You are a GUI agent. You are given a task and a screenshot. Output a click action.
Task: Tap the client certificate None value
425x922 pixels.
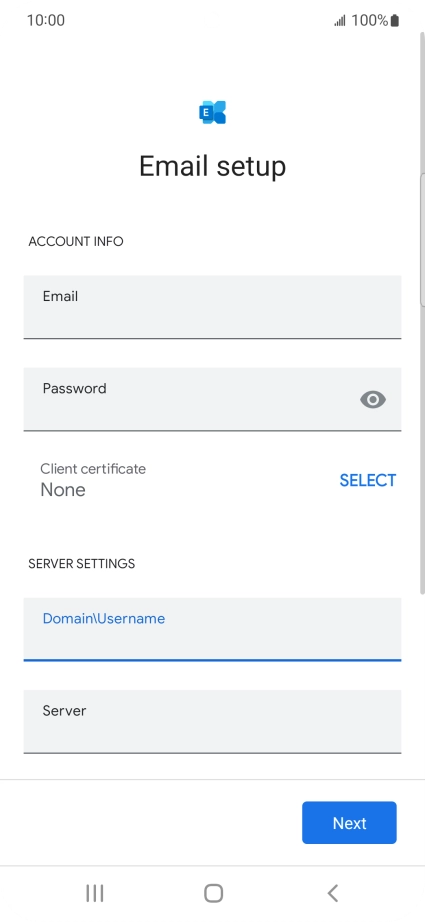coord(63,490)
